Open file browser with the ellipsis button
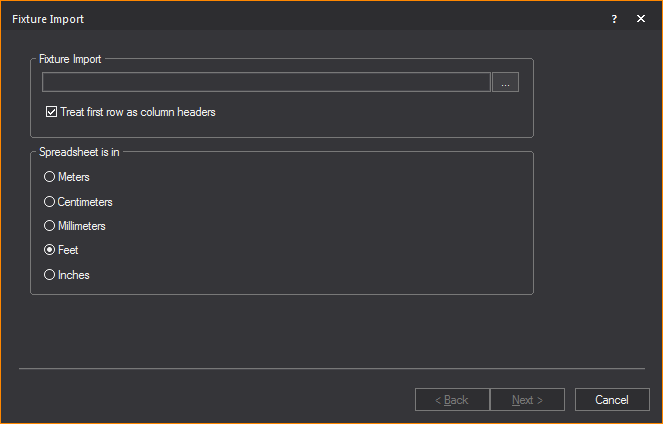 tap(505, 83)
